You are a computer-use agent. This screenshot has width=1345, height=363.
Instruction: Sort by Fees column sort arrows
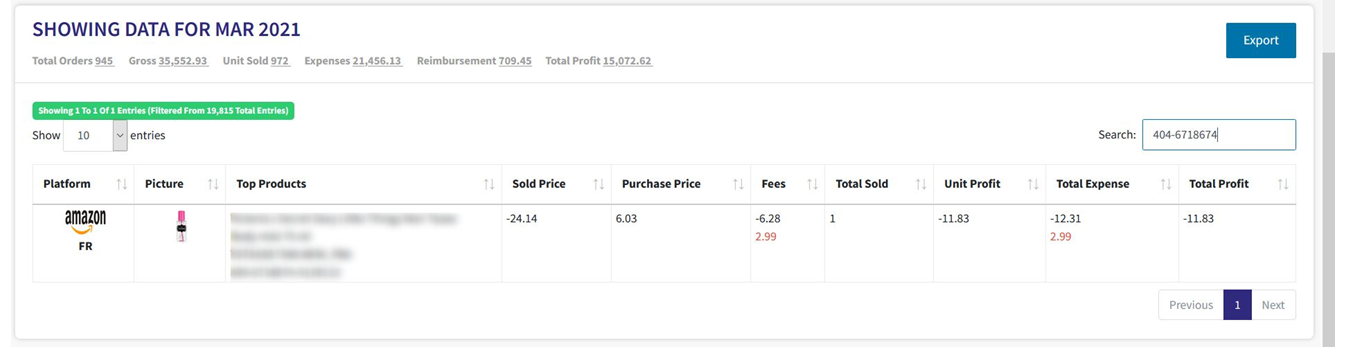click(x=813, y=184)
